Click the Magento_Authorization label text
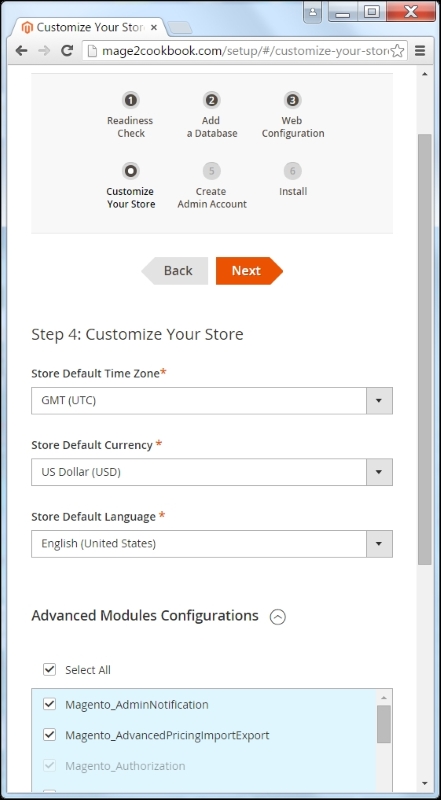The image size is (441, 800). (x=125, y=766)
